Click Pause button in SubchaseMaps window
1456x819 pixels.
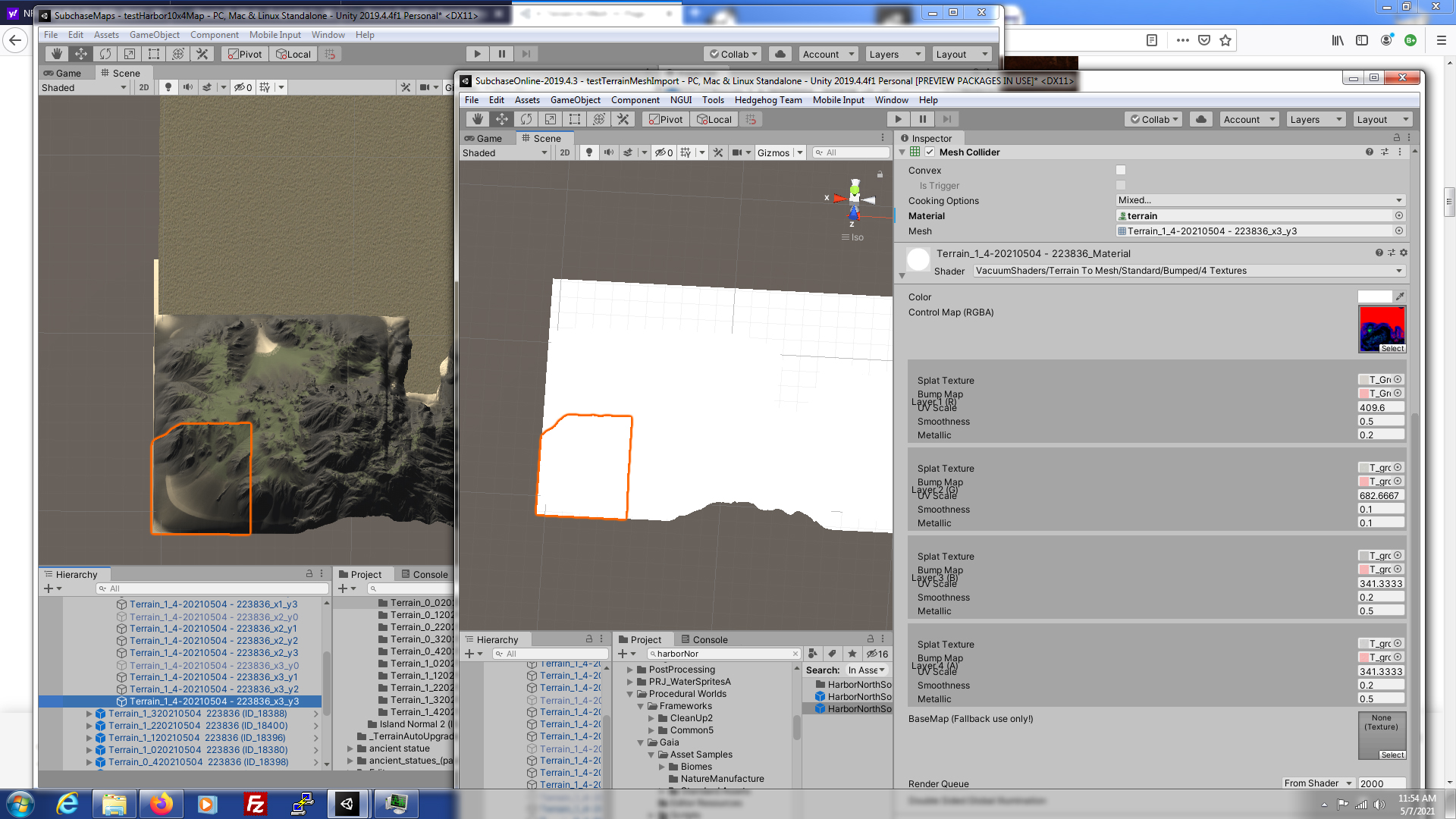(x=501, y=54)
